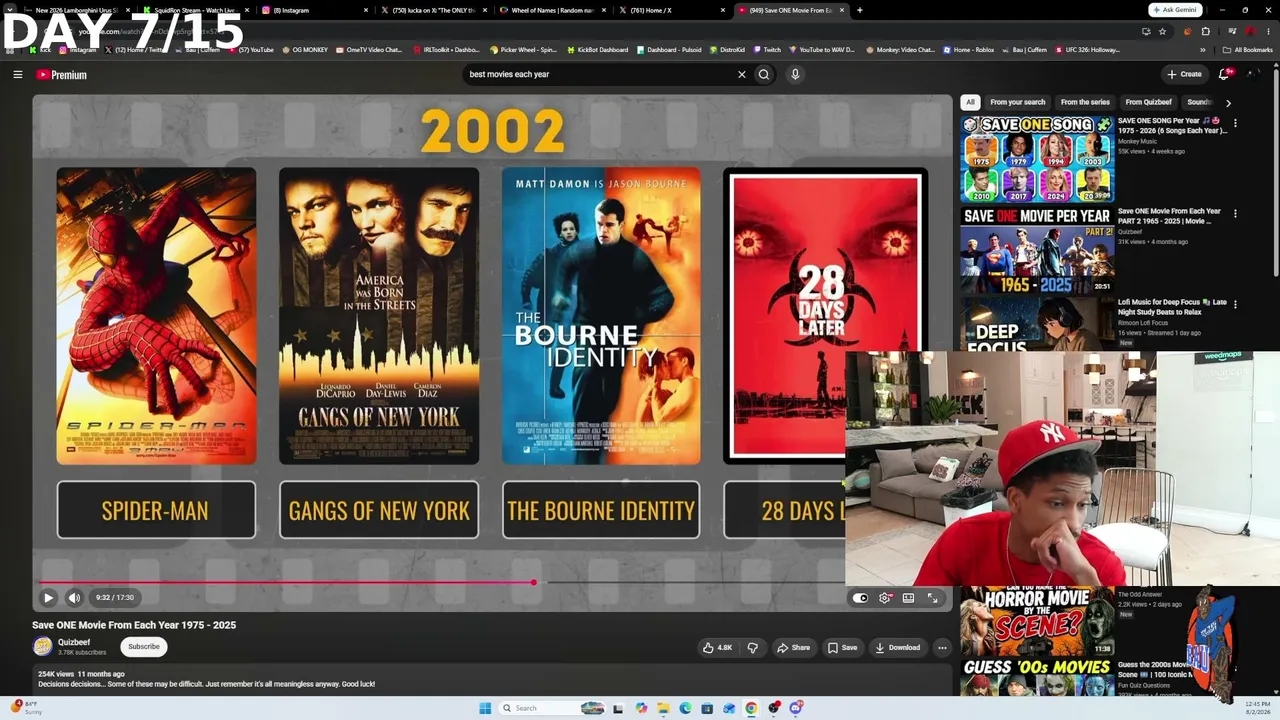Image resolution: width=1280 pixels, height=720 pixels.
Task: Open the weather widget on taskbar
Action: click(28, 707)
